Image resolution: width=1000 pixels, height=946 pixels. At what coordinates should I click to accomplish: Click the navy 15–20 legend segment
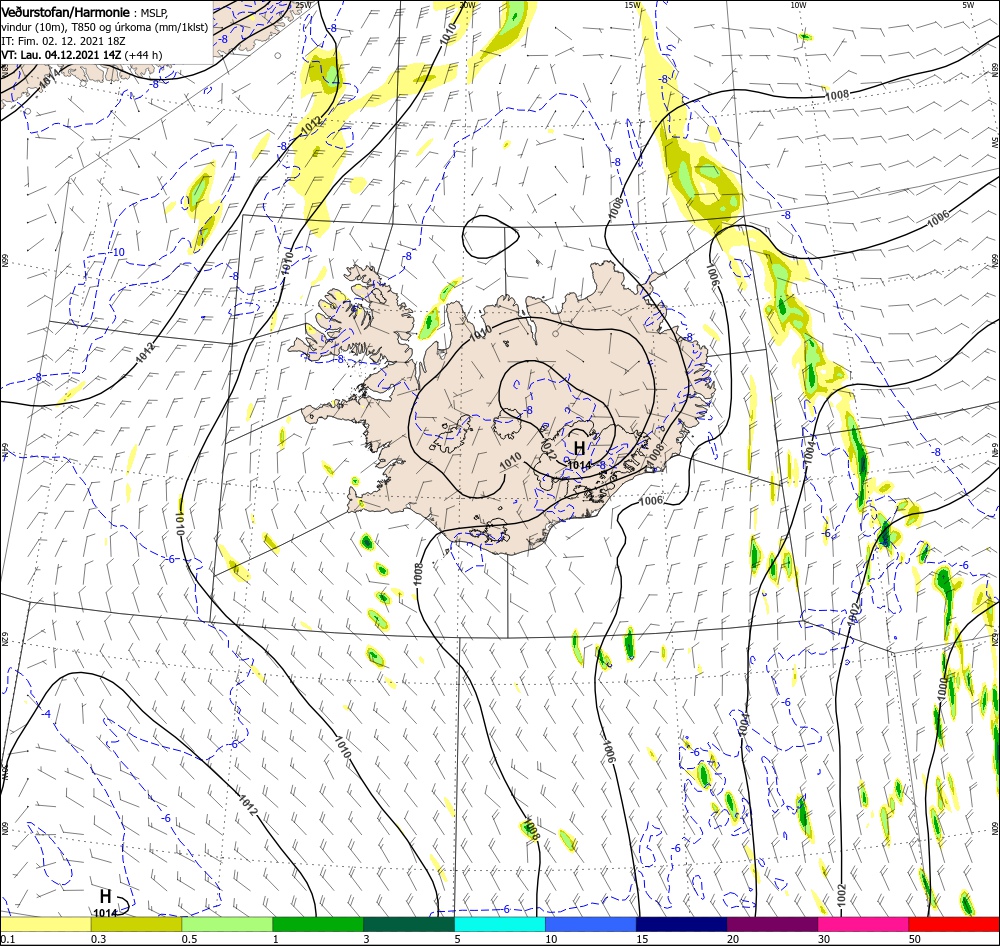pyautogui.click(x=682, y=924)
